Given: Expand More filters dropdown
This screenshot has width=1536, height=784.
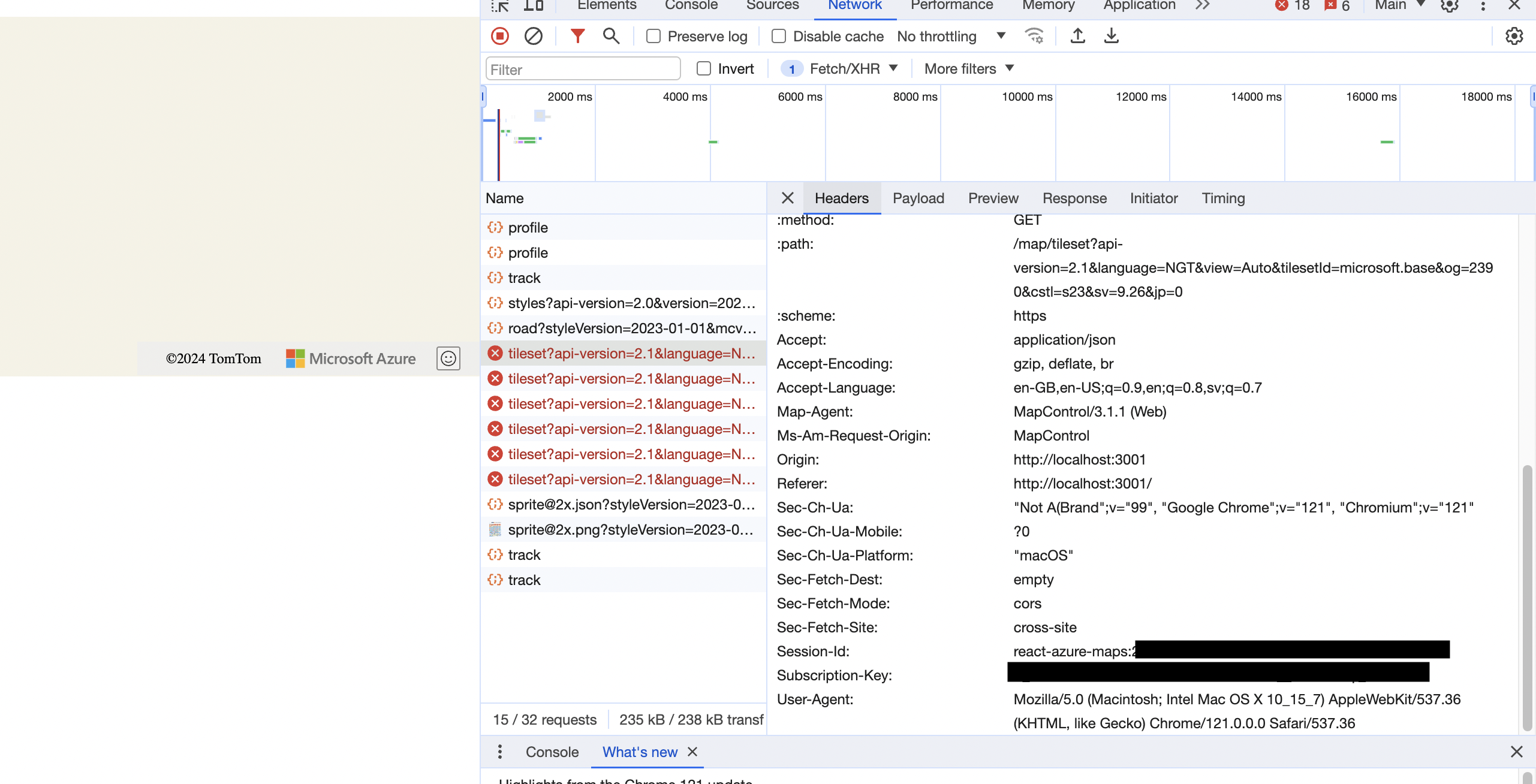Looking at the screenshot, I should tap(969, 68).
